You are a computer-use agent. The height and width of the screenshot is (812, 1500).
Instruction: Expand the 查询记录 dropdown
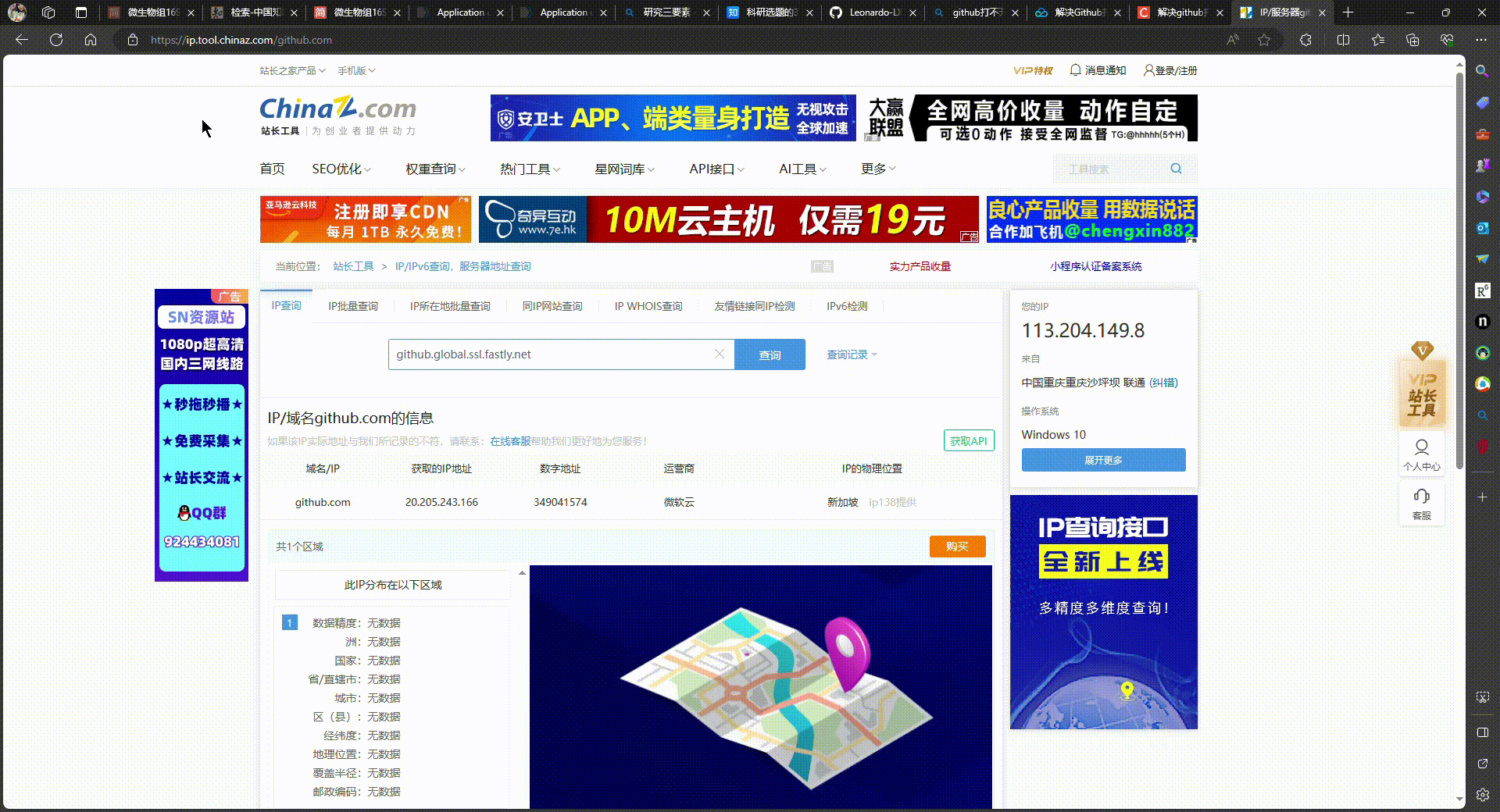[852, 354]
